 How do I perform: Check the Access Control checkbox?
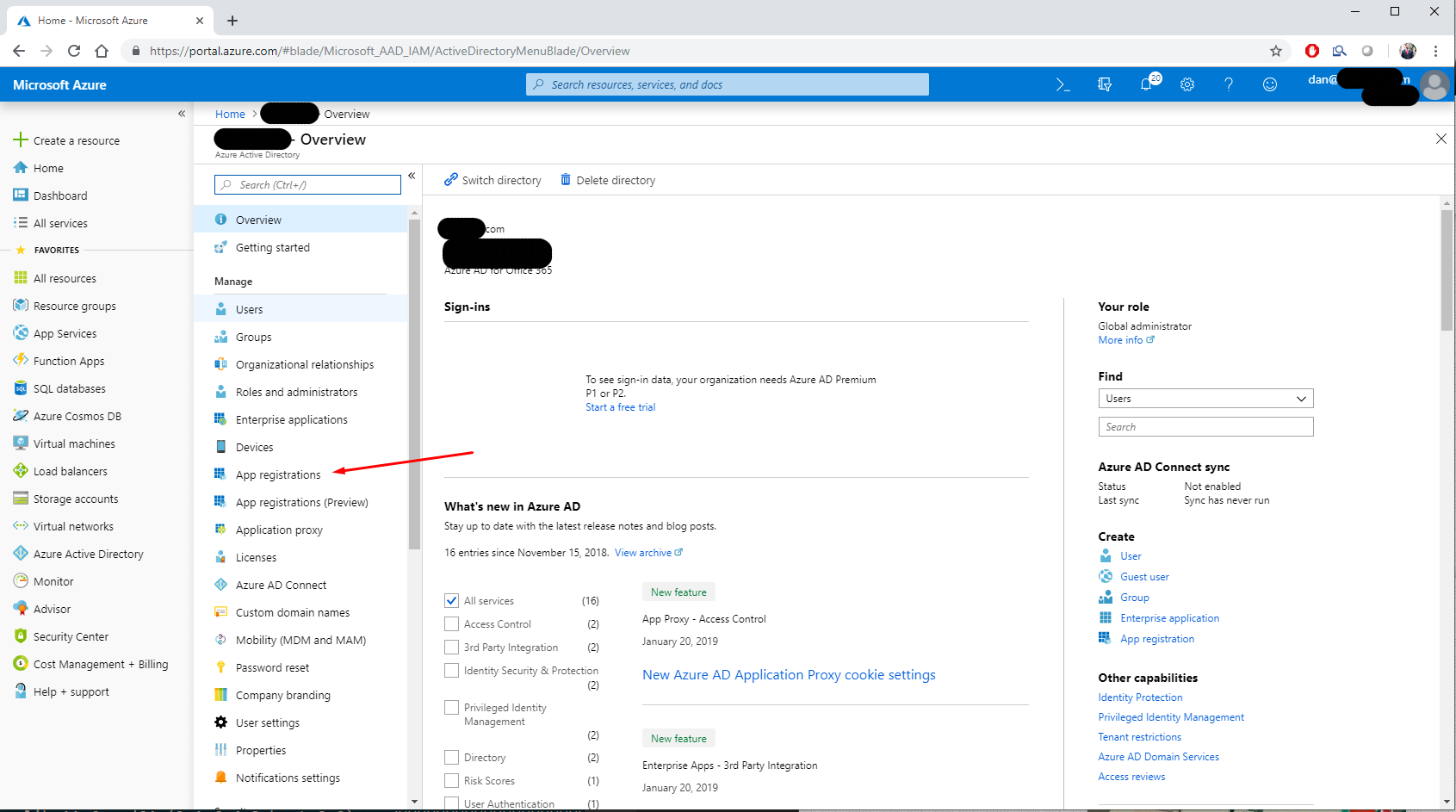[451, 623]
